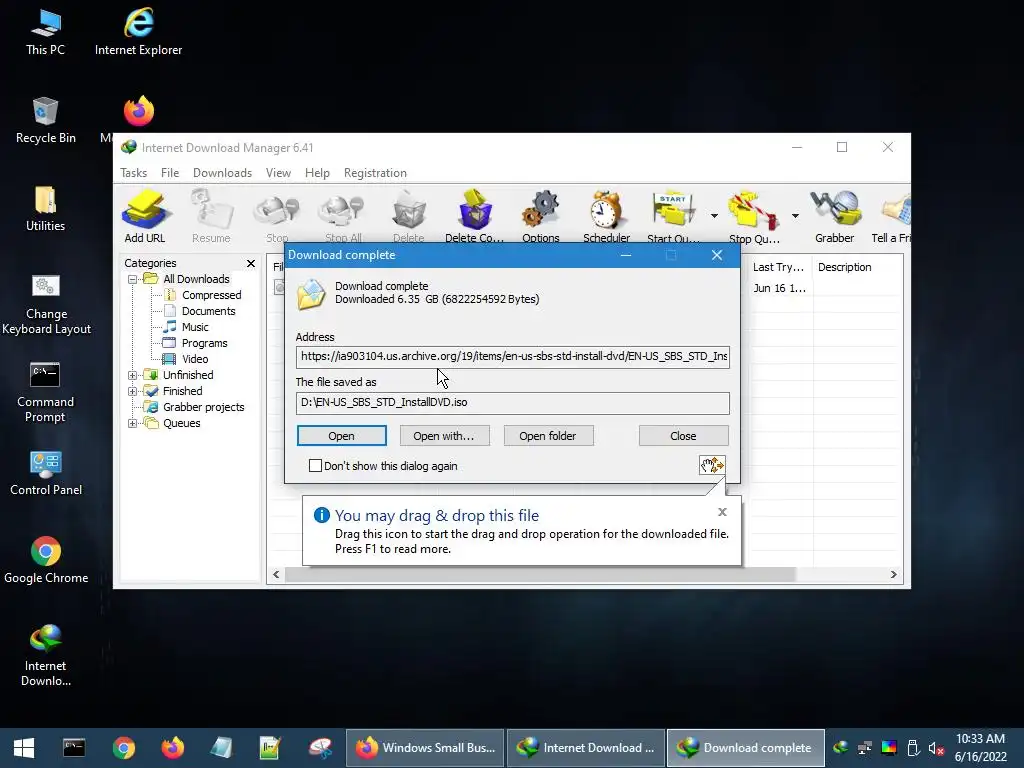1024x768 pixels.
Task: Open the Windows Start menu
Action: (24, 748)
